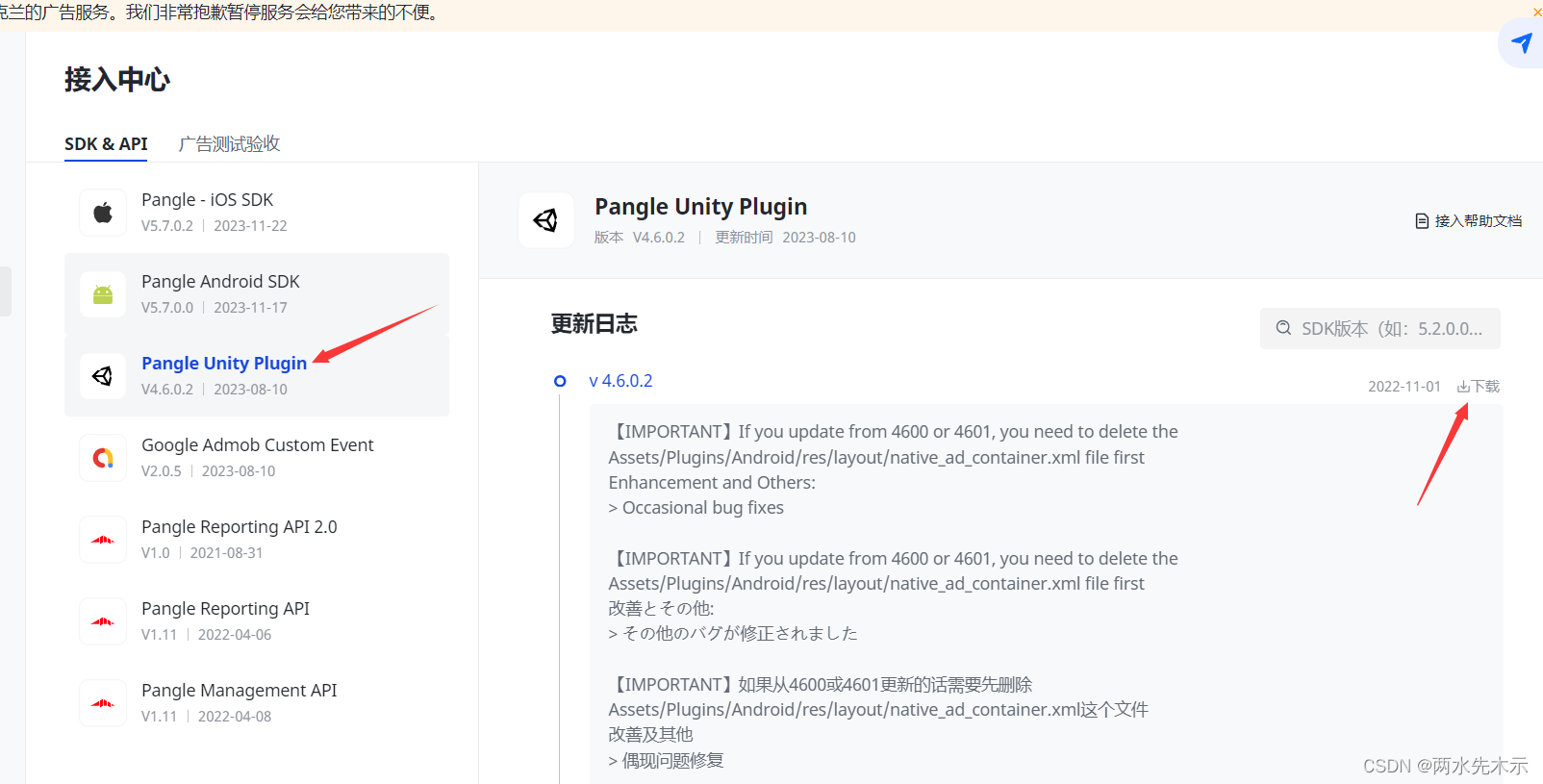The height and width of the screenshot is (784, 1543).
Task: Click the document icon beside 接入帮助文档
Action: [1422, 221]
